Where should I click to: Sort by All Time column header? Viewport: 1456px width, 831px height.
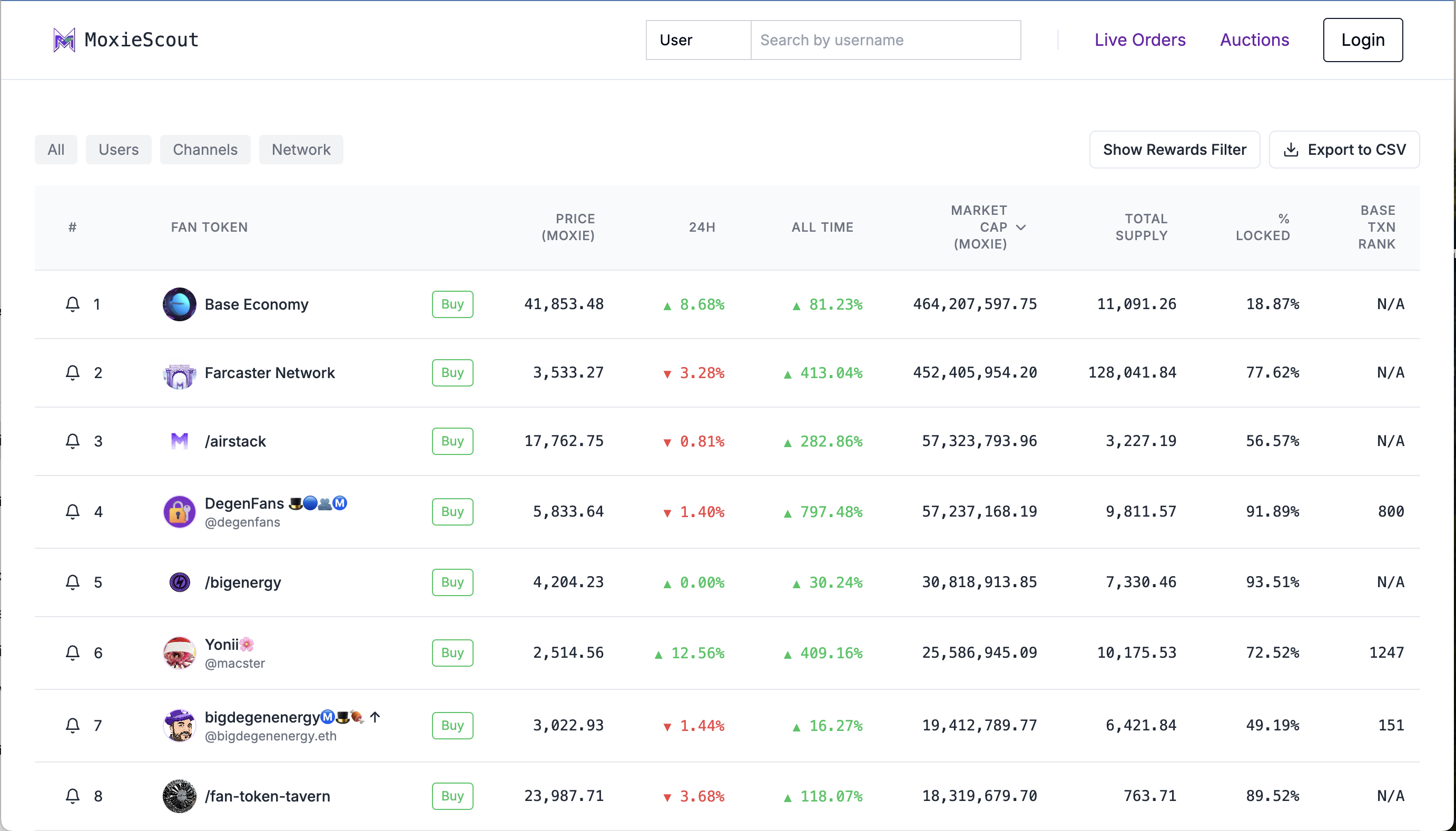pyautogui.click(x=822, y=227)
